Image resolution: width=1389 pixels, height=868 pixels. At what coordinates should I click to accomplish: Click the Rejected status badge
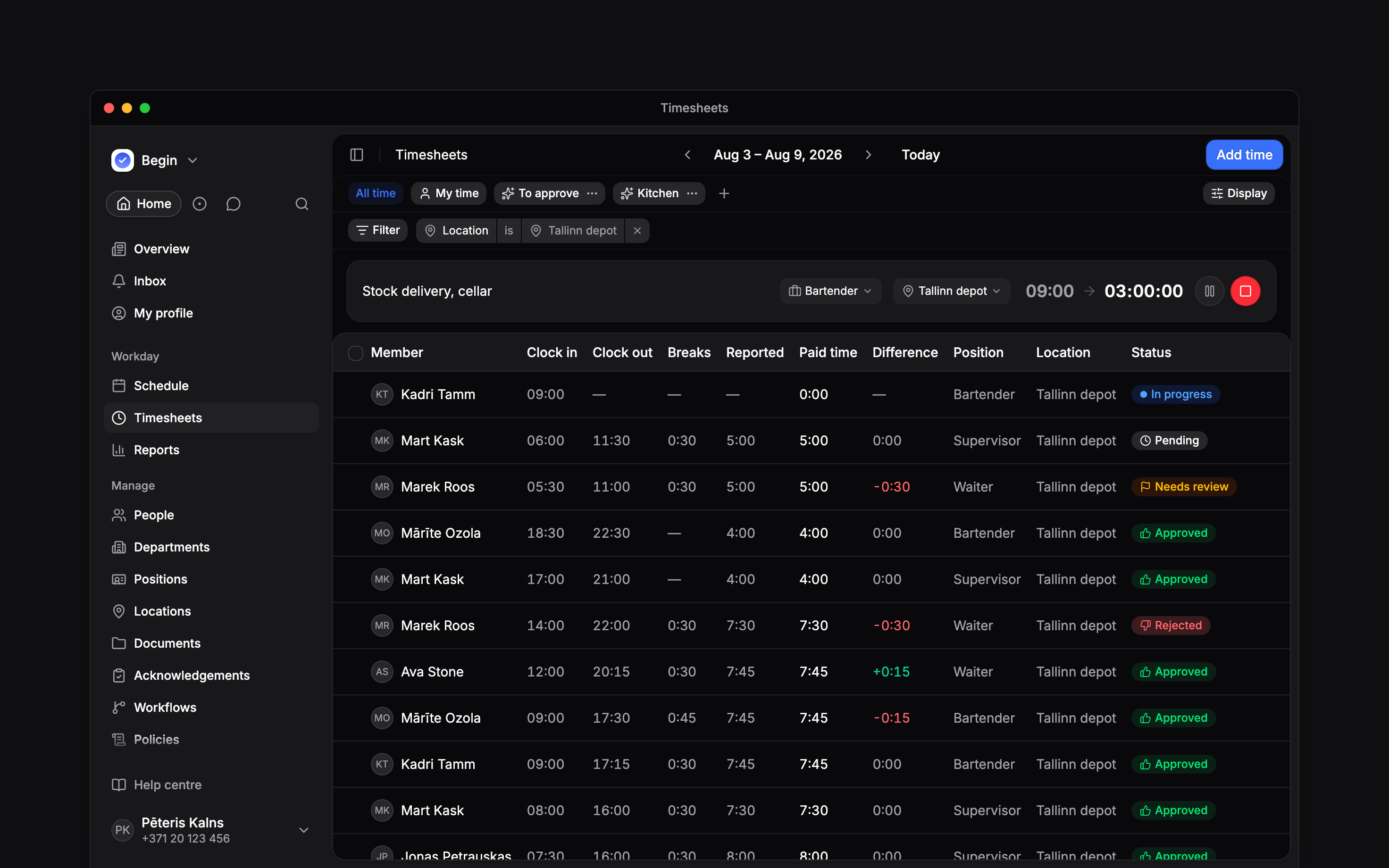pyautogui.click(x=1171, y=625)
